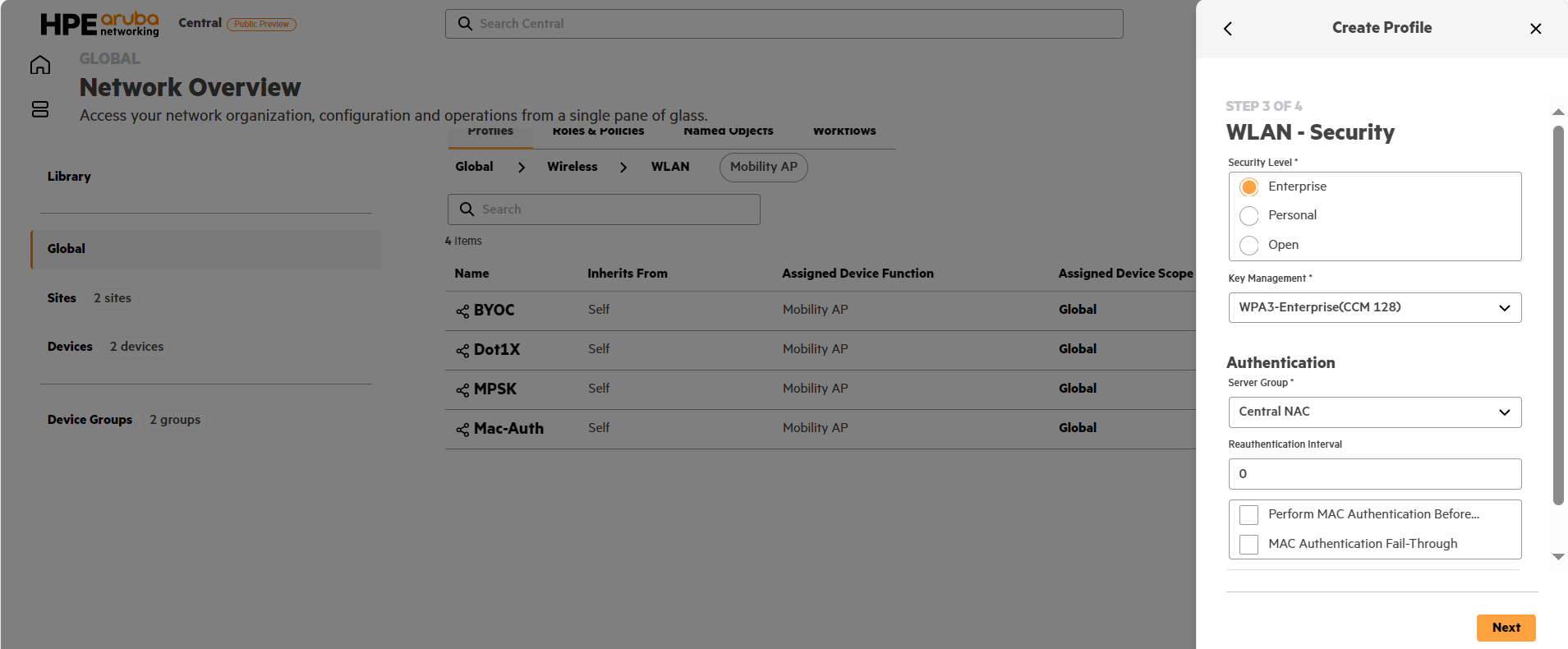Click the breadcrumb chevron after Wireless
The width and height of the screenshot is (1568, 649).
[x=623, y=168]
